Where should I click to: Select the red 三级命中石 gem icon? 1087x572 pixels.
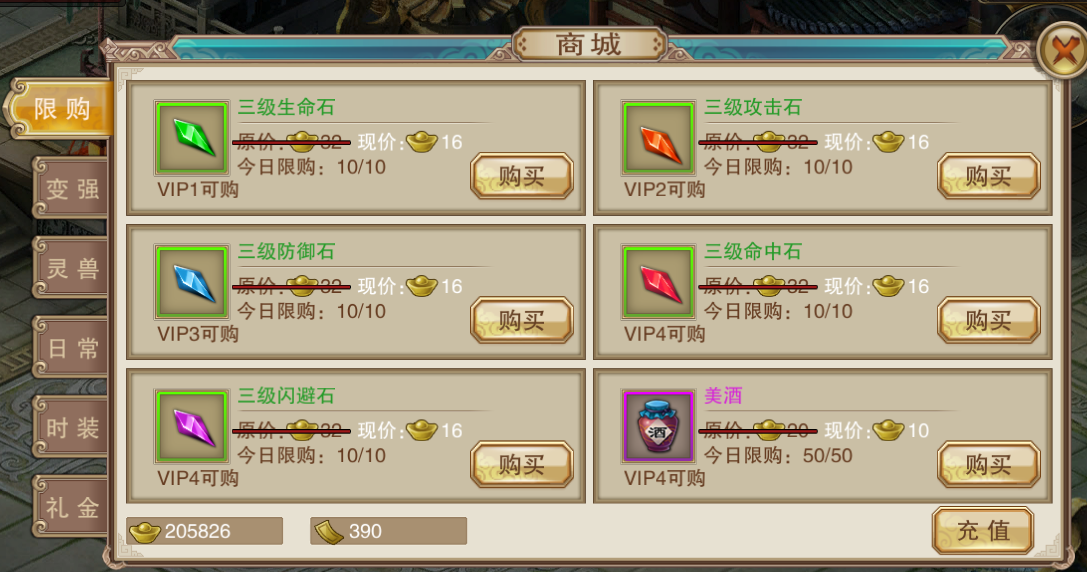coord(659,281)
